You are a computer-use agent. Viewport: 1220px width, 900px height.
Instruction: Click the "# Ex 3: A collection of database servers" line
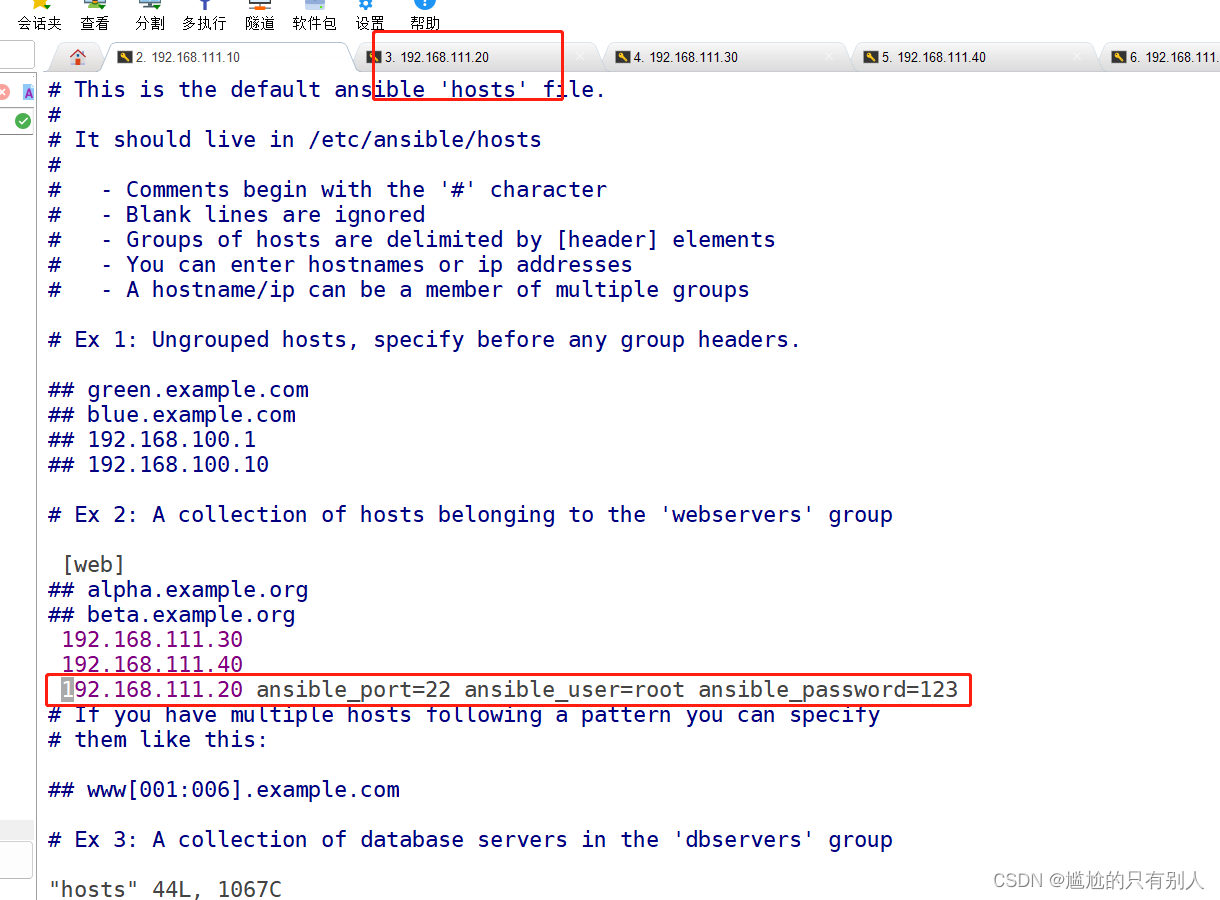[470, 840]
